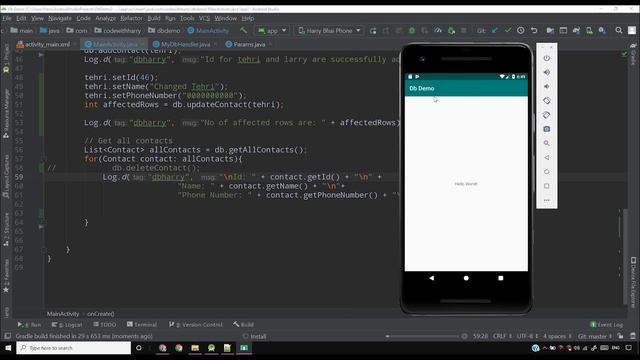Open the UTF-8 encoding selector

click(x=527, y=336)
